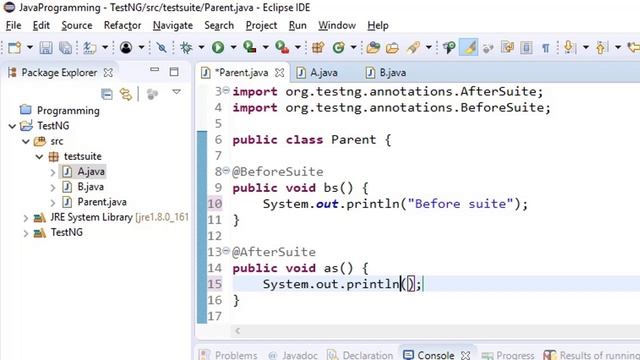Click the green Run button icon
640x360 pixels.
[x=218, y=48]
